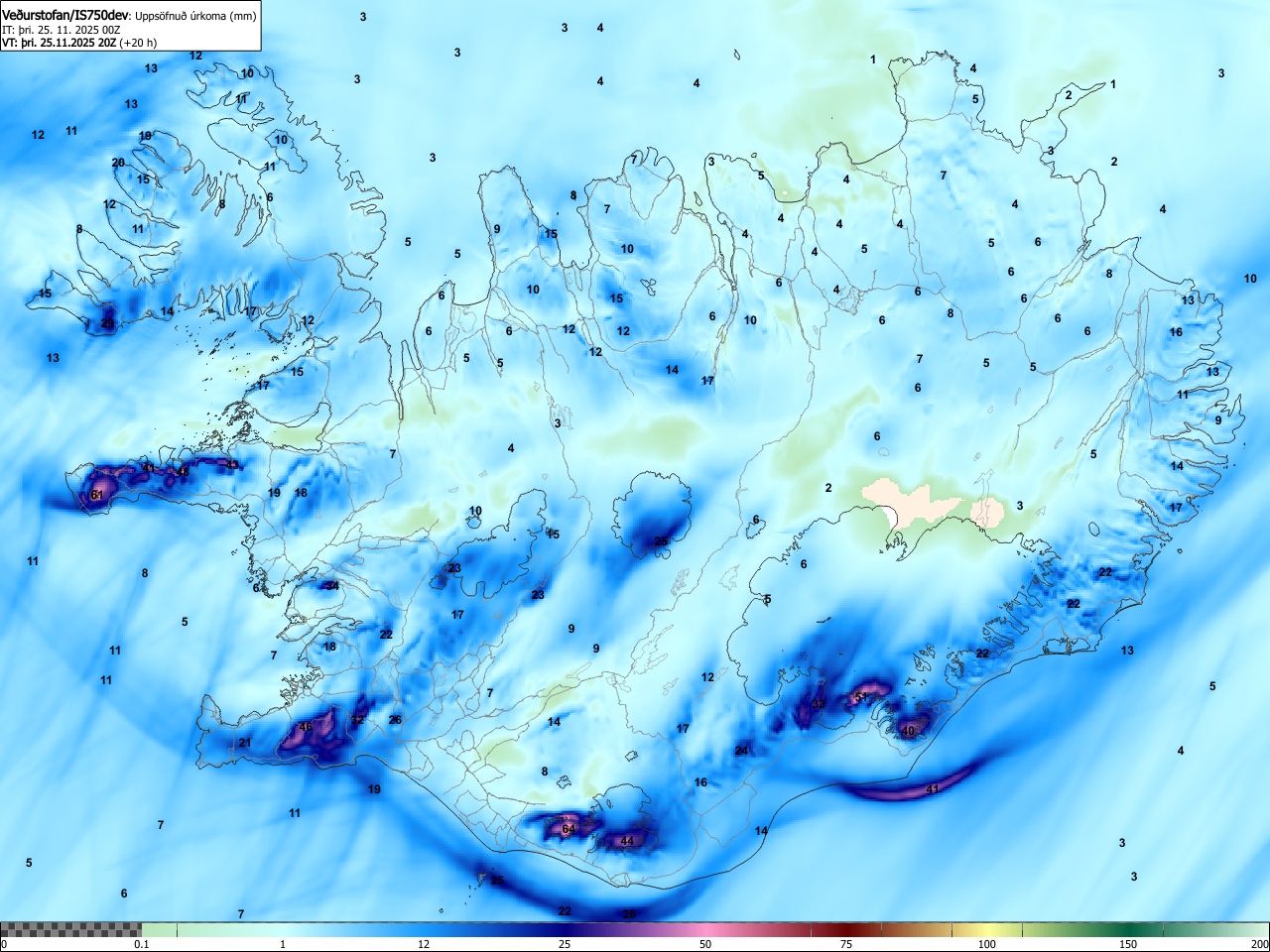Click the 43 mm value on the map
Viewport: 1270px width, 952px height.
(232, 464)
